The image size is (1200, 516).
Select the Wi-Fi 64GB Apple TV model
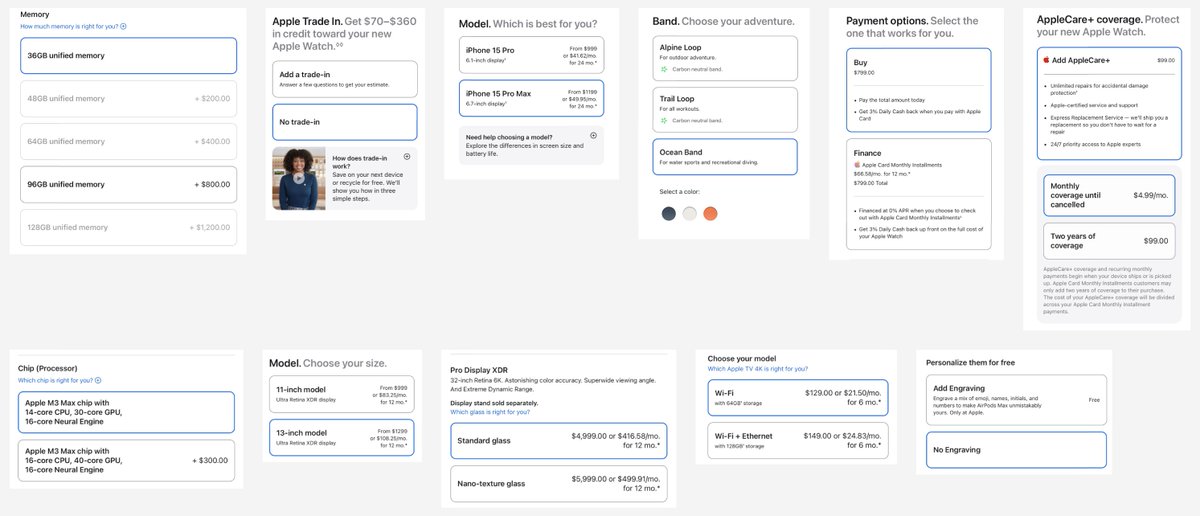point(797,398)
